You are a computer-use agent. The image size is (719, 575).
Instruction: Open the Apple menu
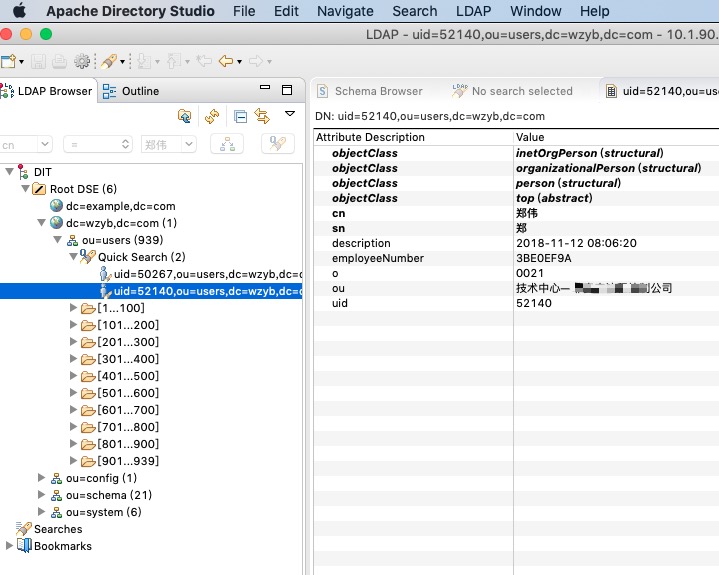[x=19, y=11]
